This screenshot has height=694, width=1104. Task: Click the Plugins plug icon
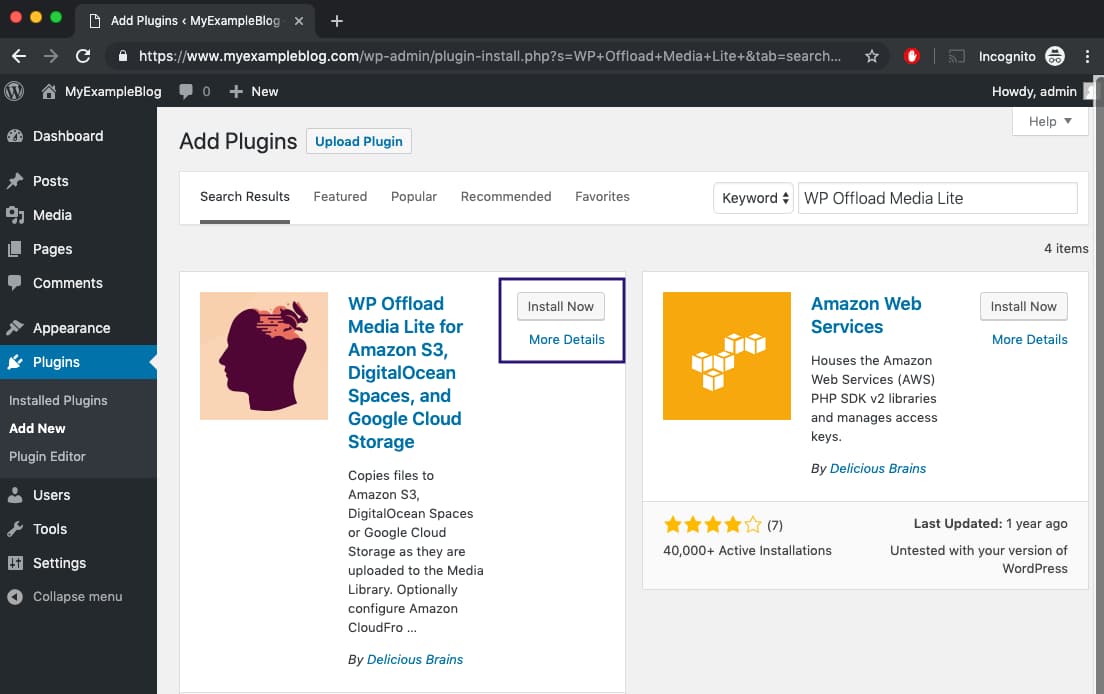click(x=15, y=362)
